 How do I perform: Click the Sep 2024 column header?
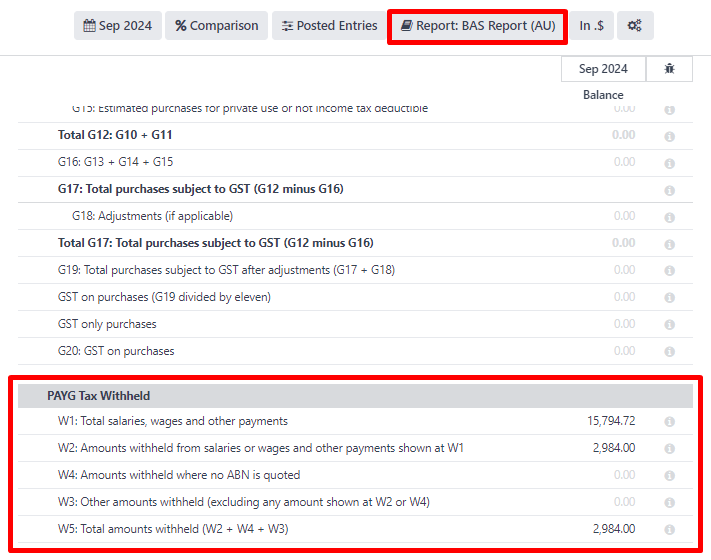point(603,69)
